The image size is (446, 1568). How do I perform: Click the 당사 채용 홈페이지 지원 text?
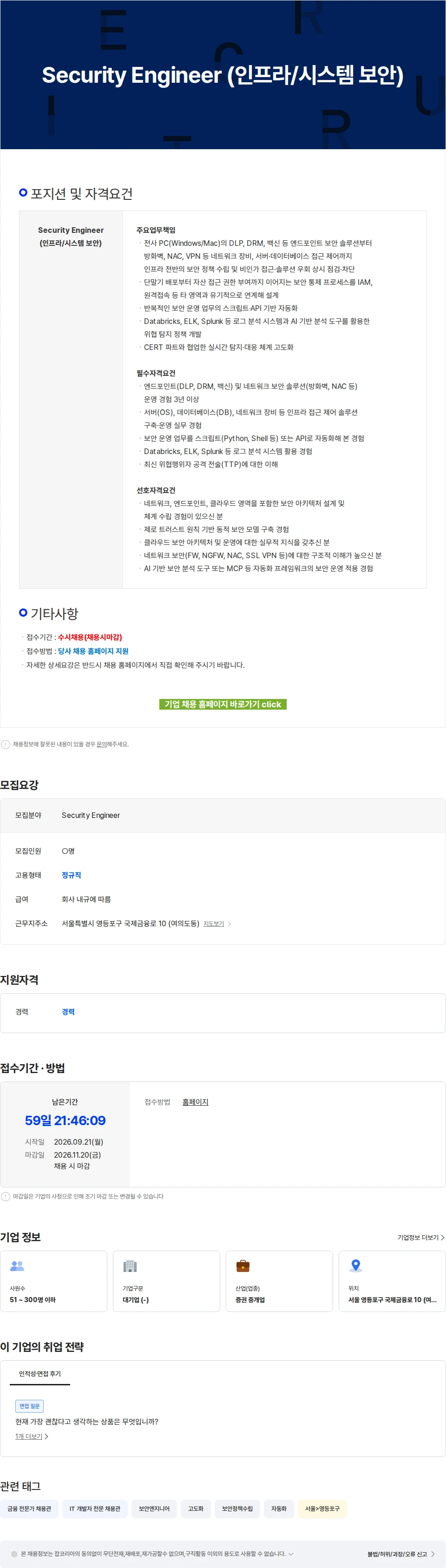coord(93,651)
